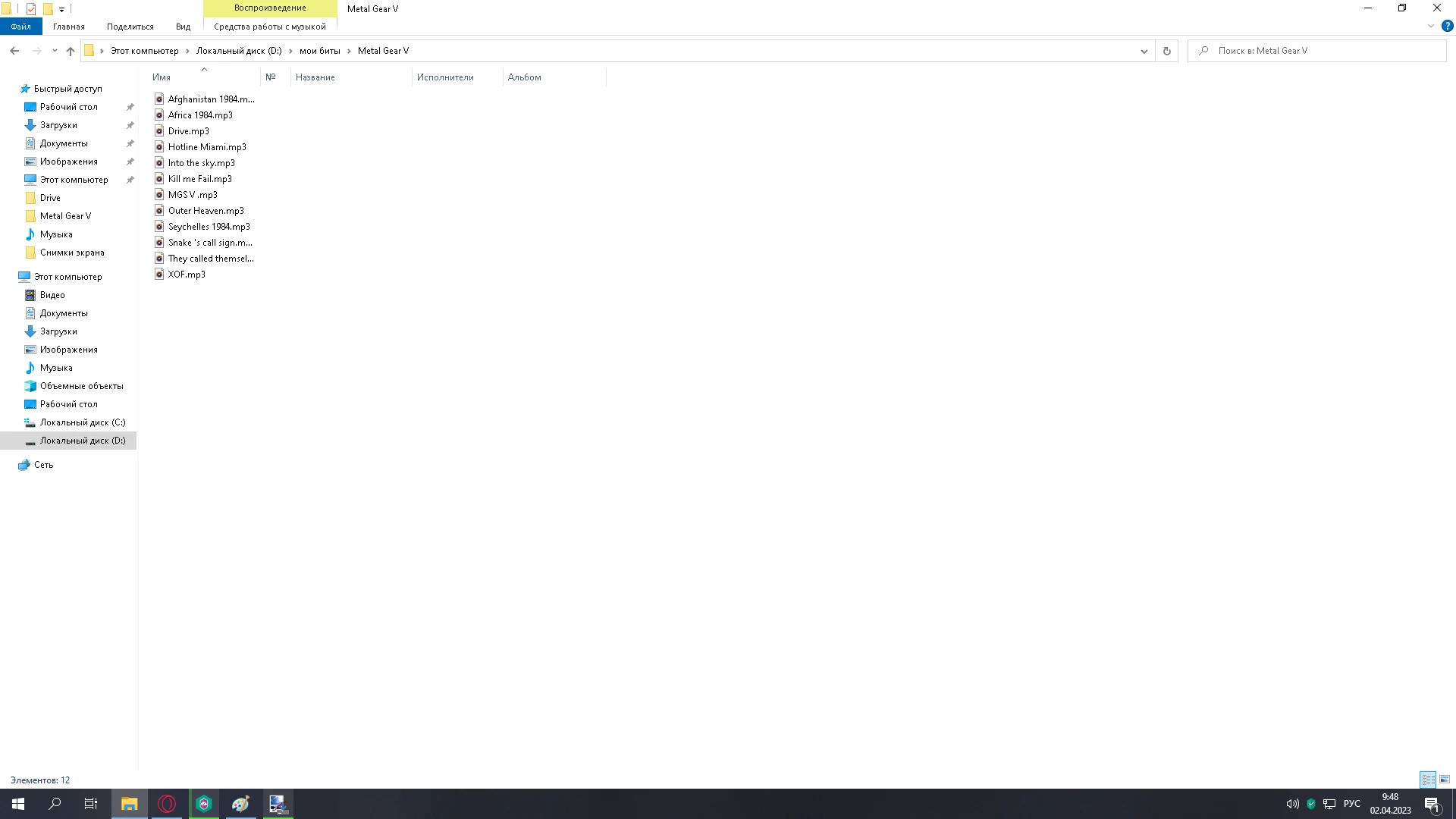This screenshot has height=819, width=1456.
Task: Open notification center icon
Action: coord(1432,805)
